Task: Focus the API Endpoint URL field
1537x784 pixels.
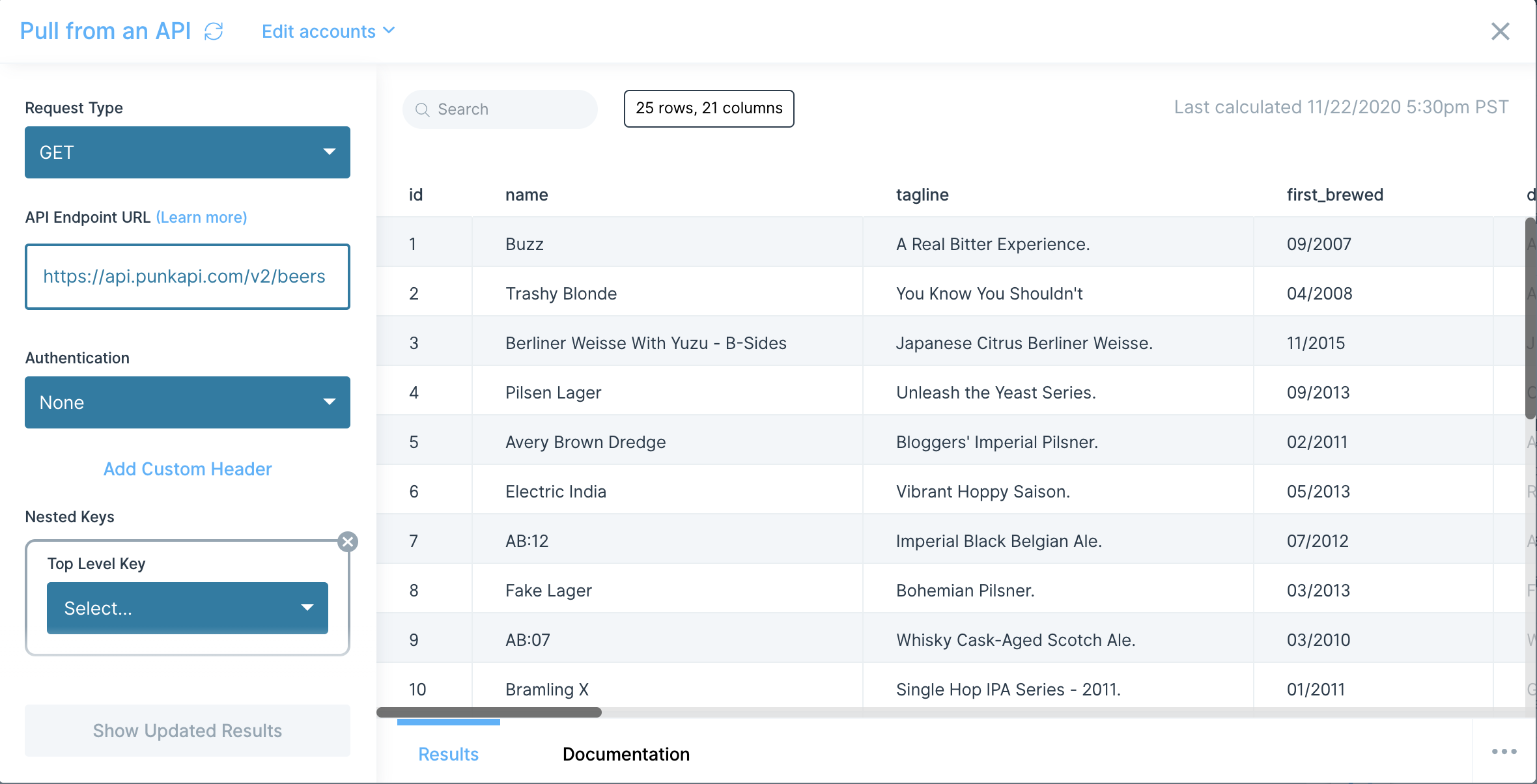Action: point(188,277)
